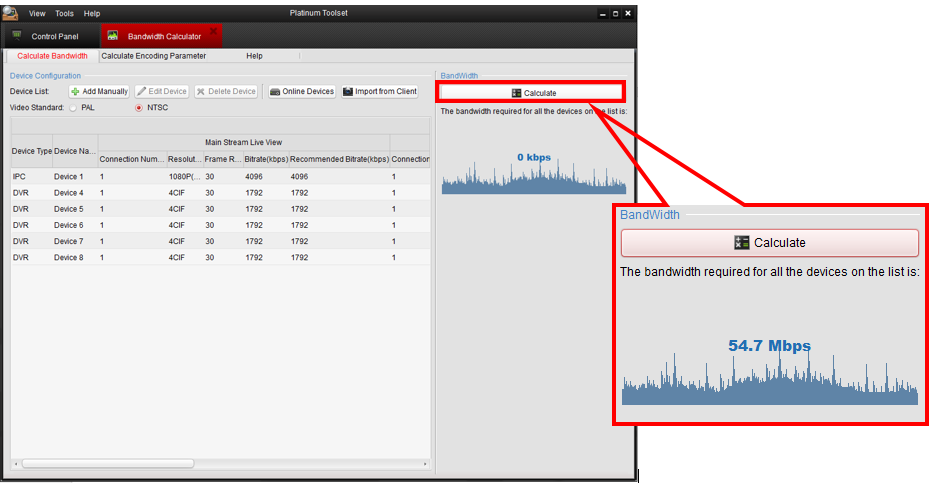Open the View menu
The height and width of the screenshot is (496, 935).
tap(37, 14)
